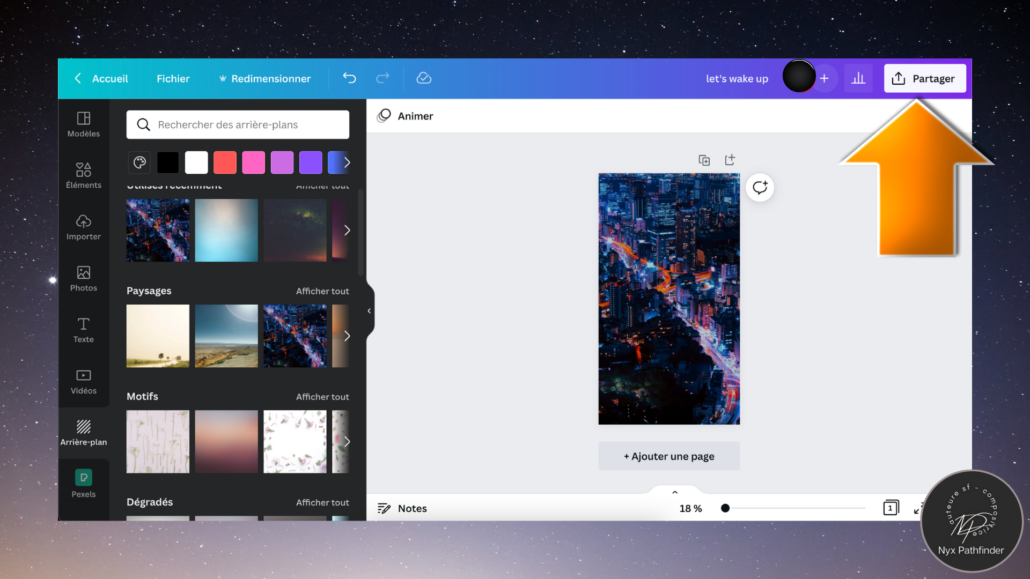1030x579 pixels.
Task: Click Ajouter une page button
Action: pyautogui.click(x=669, y=456)
